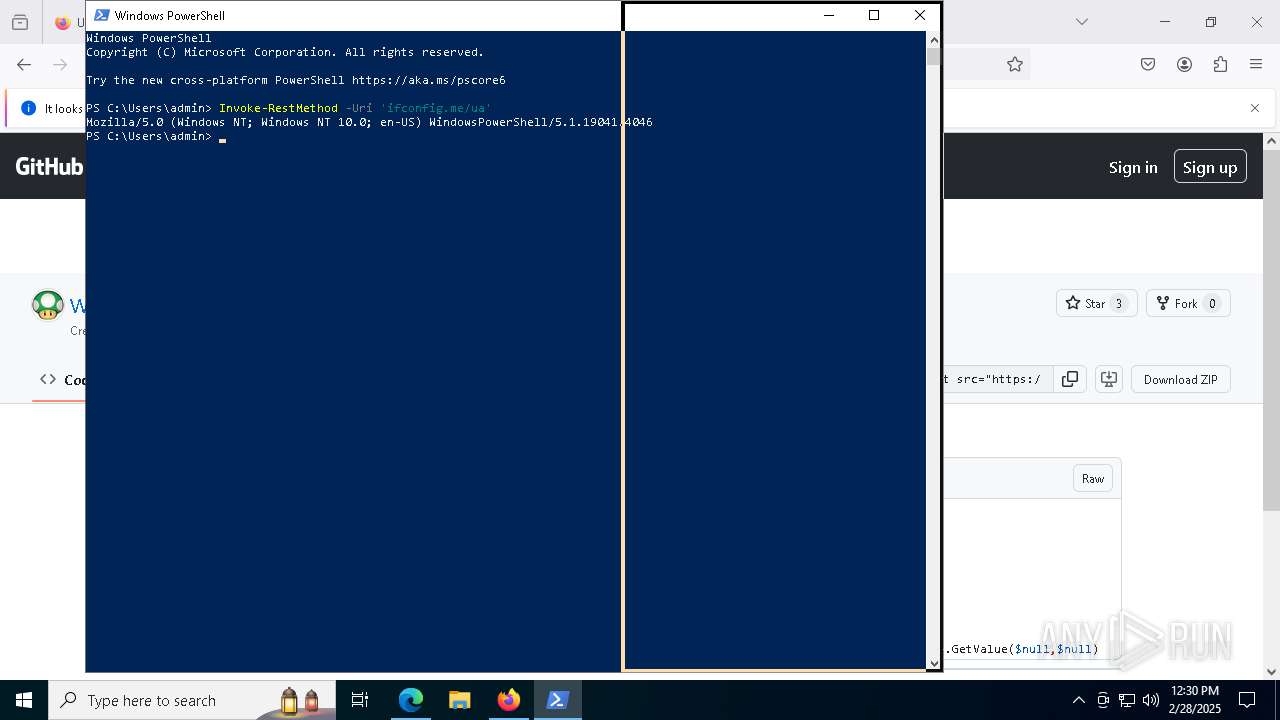Click the Code tab on the gist page
Viewport: 1280px width, 720px height.
(63, 379)
